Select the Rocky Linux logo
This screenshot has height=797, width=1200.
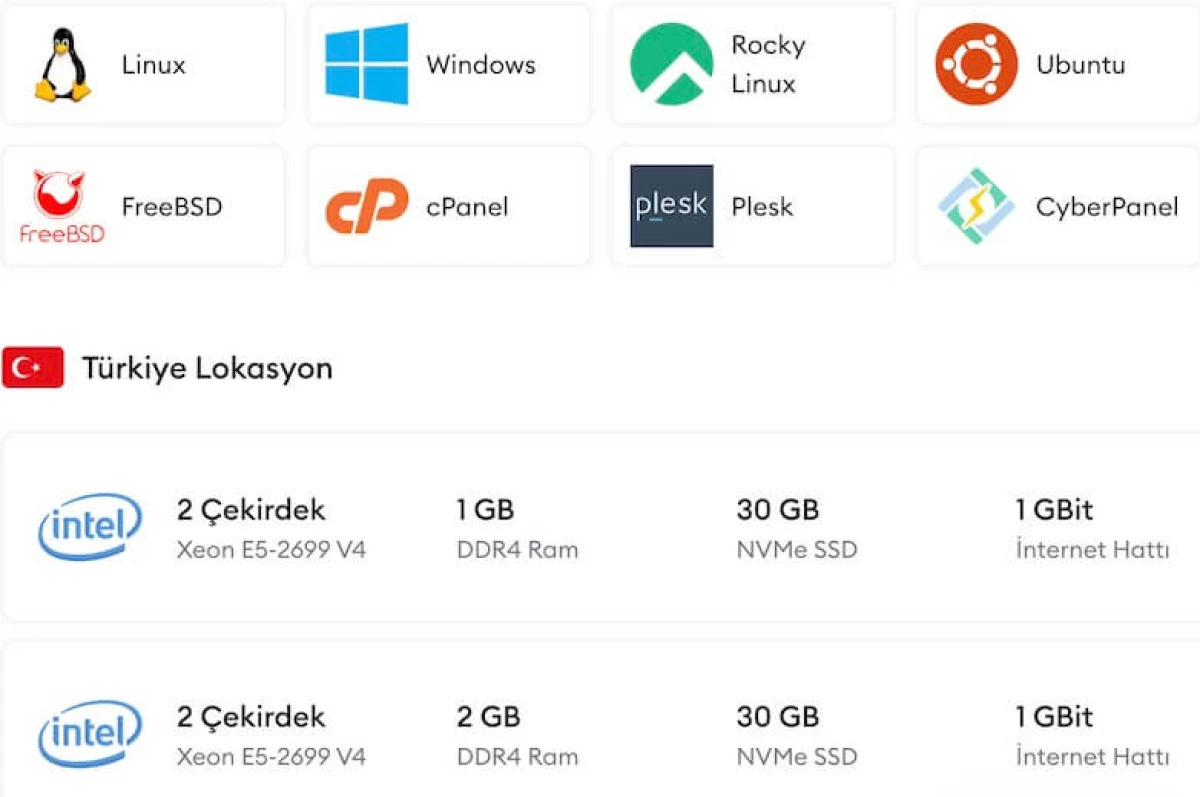pos(671,65)
